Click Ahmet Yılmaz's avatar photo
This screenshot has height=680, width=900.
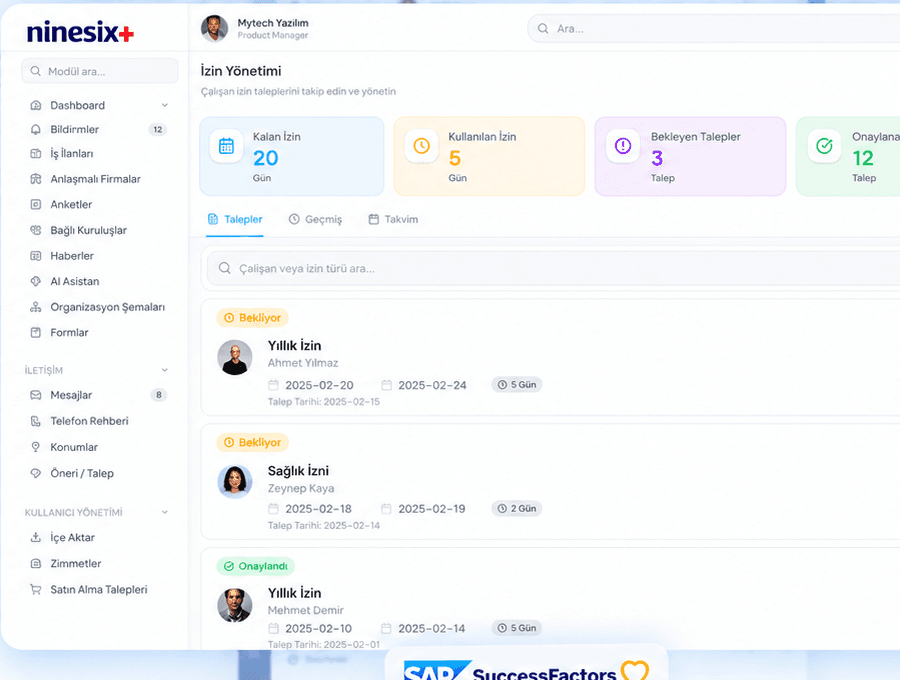point(235,358)
